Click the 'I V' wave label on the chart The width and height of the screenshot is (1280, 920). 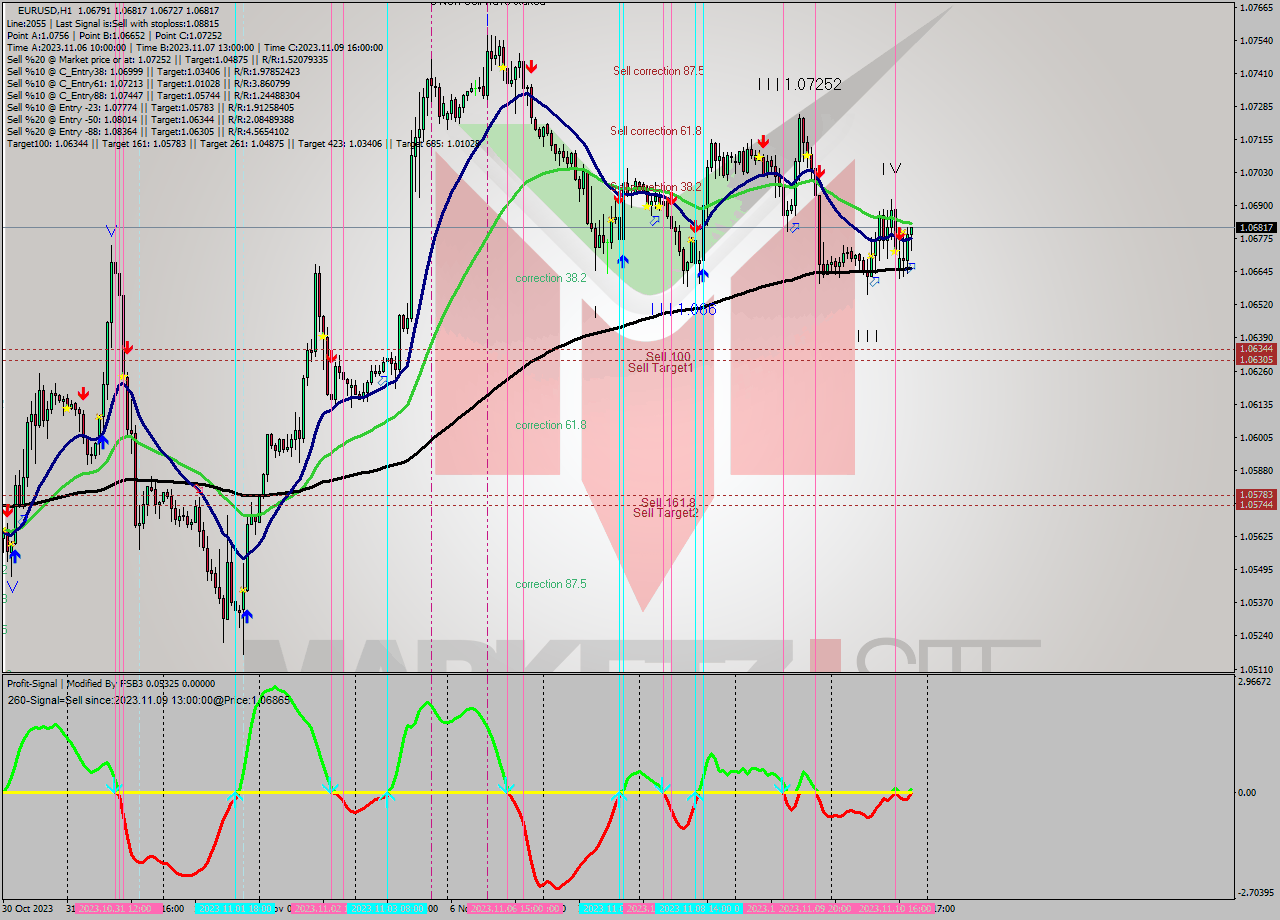pyautogui.click(x=891, y=168)
